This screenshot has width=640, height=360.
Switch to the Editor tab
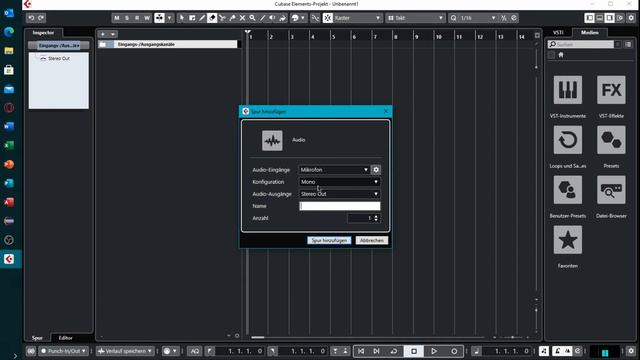point(65,338)
